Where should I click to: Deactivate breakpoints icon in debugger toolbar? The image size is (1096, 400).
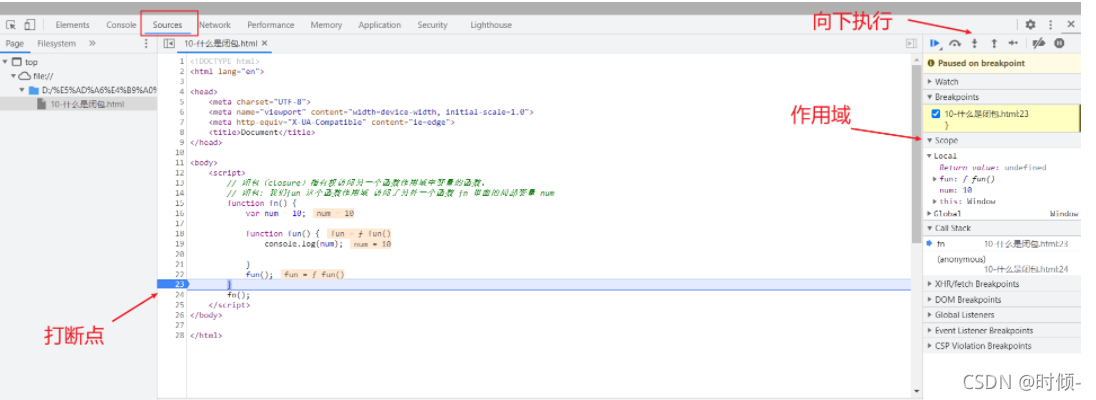1039,43
